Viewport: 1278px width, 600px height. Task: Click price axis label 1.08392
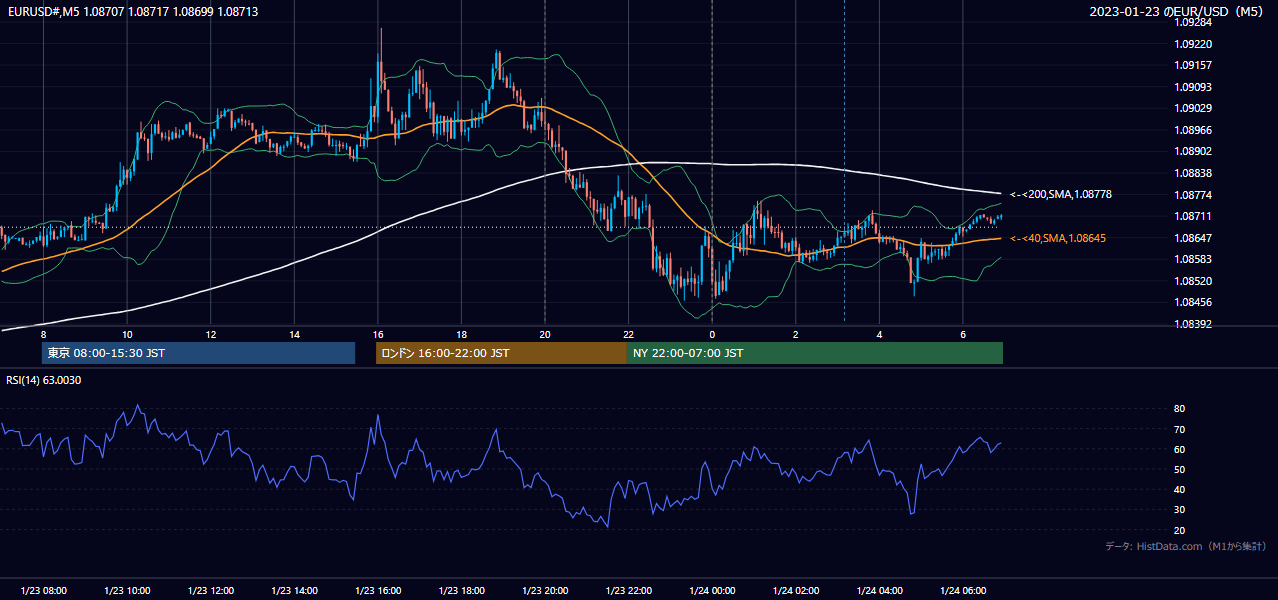pos(1192,324)
